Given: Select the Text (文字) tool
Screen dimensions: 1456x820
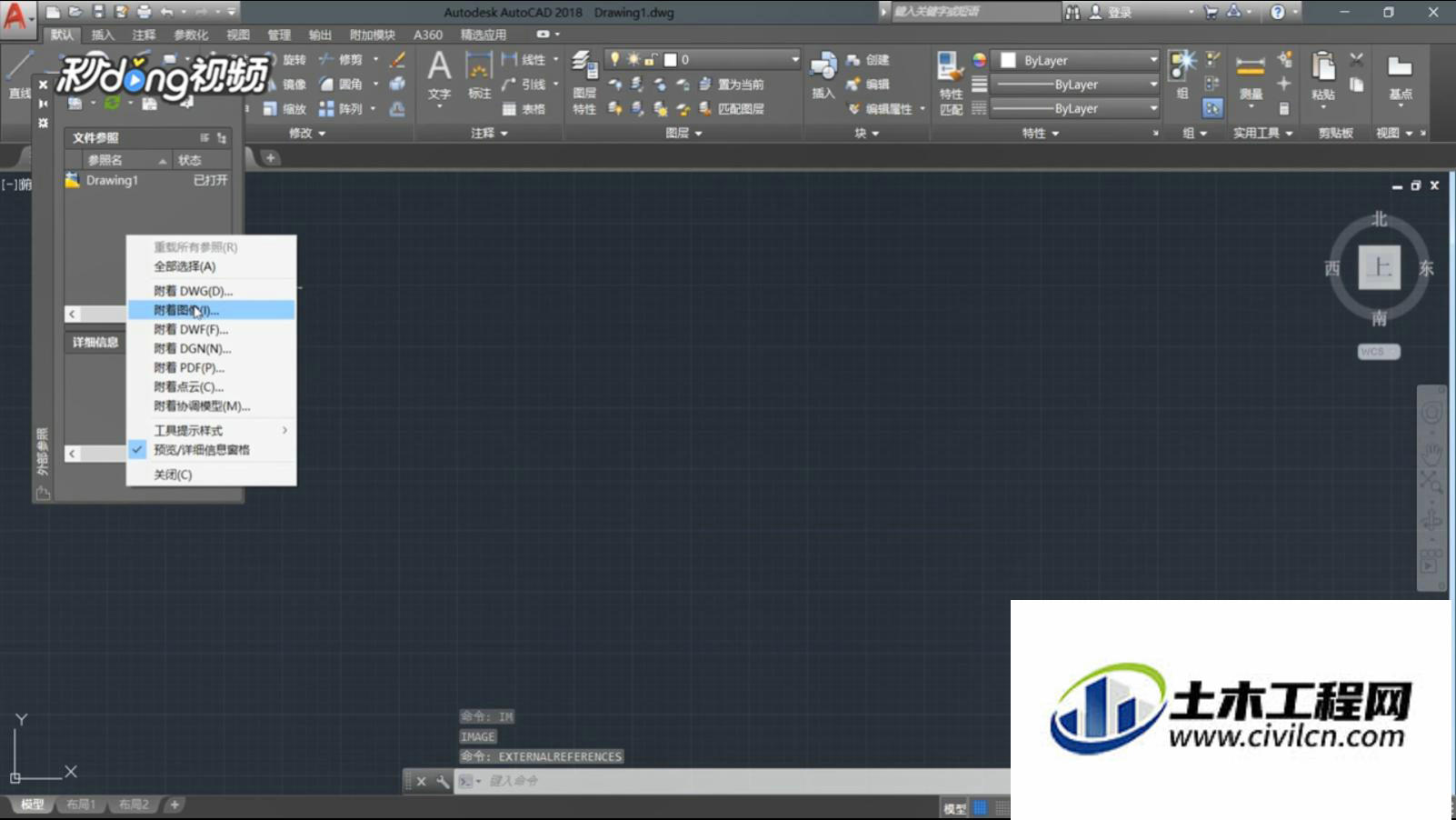Looking at the screenshot, I should tap(439, 75).
